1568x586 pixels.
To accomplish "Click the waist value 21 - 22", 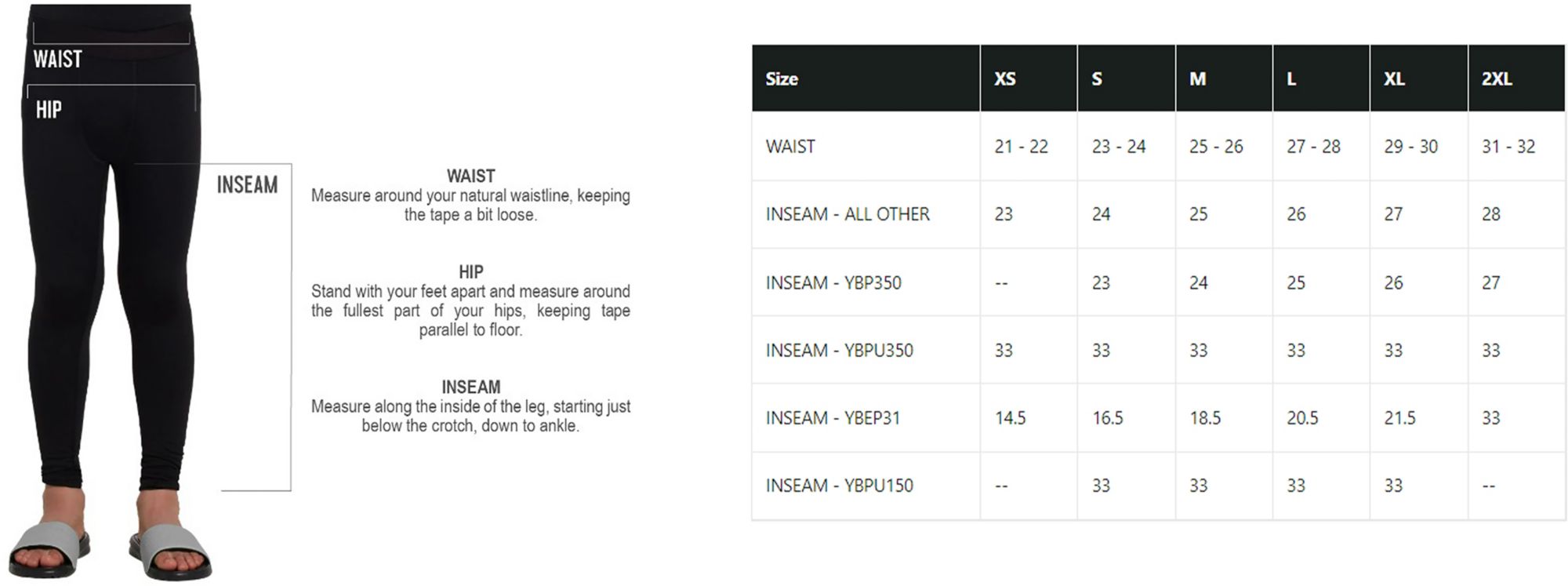I will (1021, 147).
